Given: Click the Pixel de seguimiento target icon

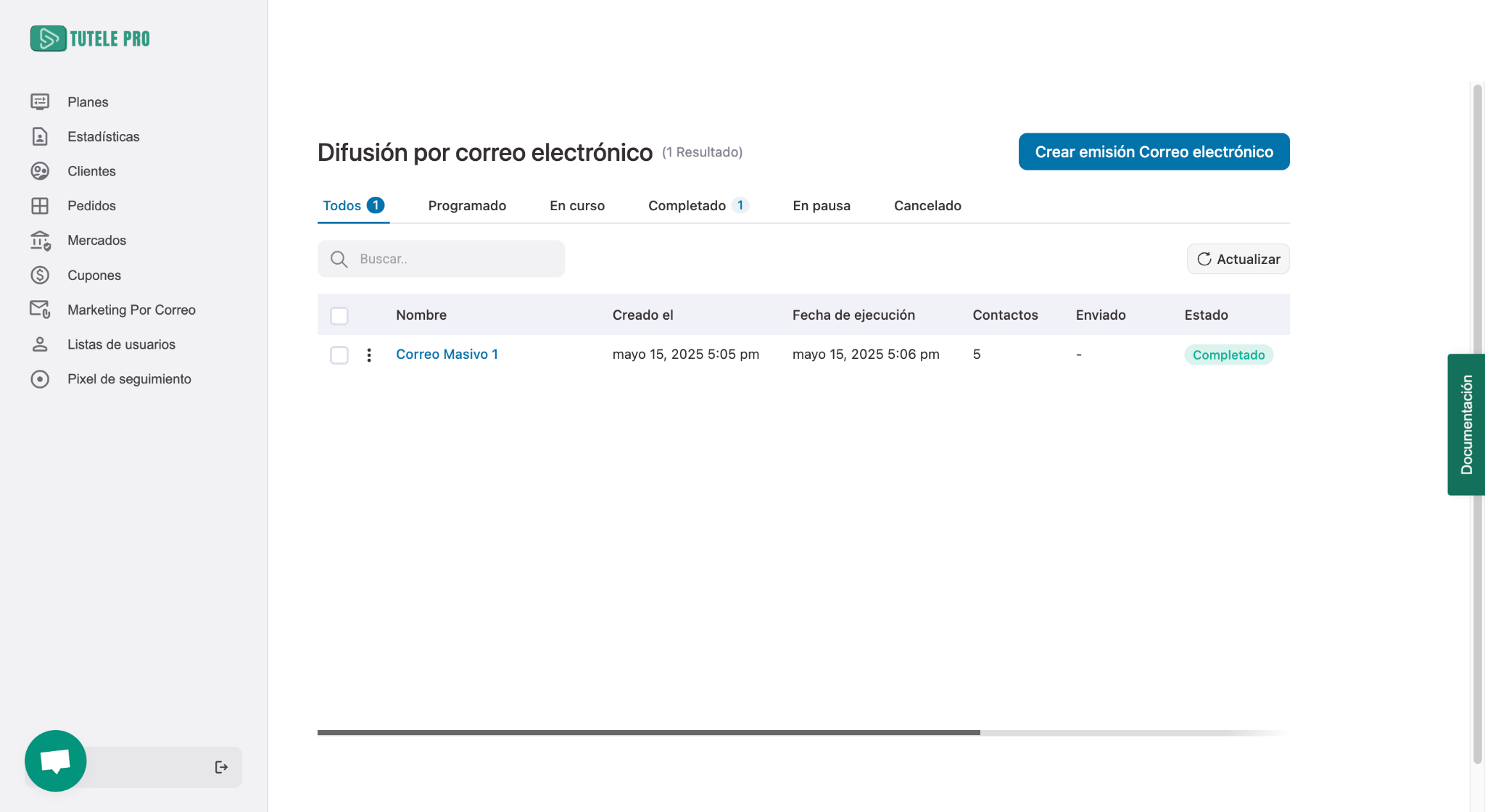Looking at the screenshot, I should click(x=40, y=379).
